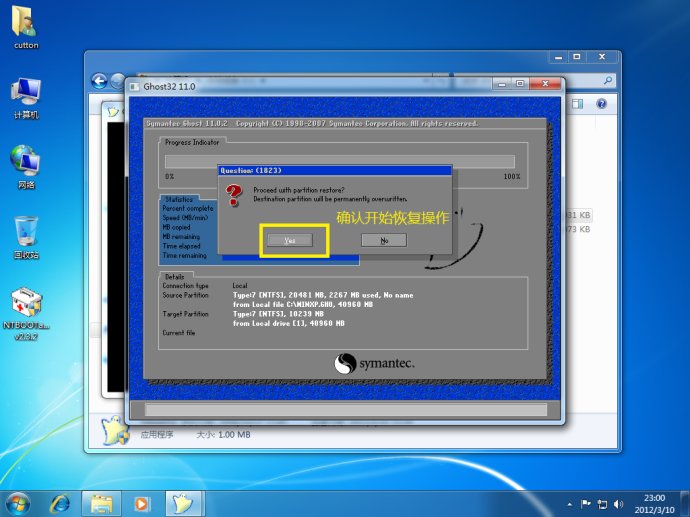Click the 'MB copied' statistic label
The width and height of the screenshot is (690, 517).
[176, 227]
